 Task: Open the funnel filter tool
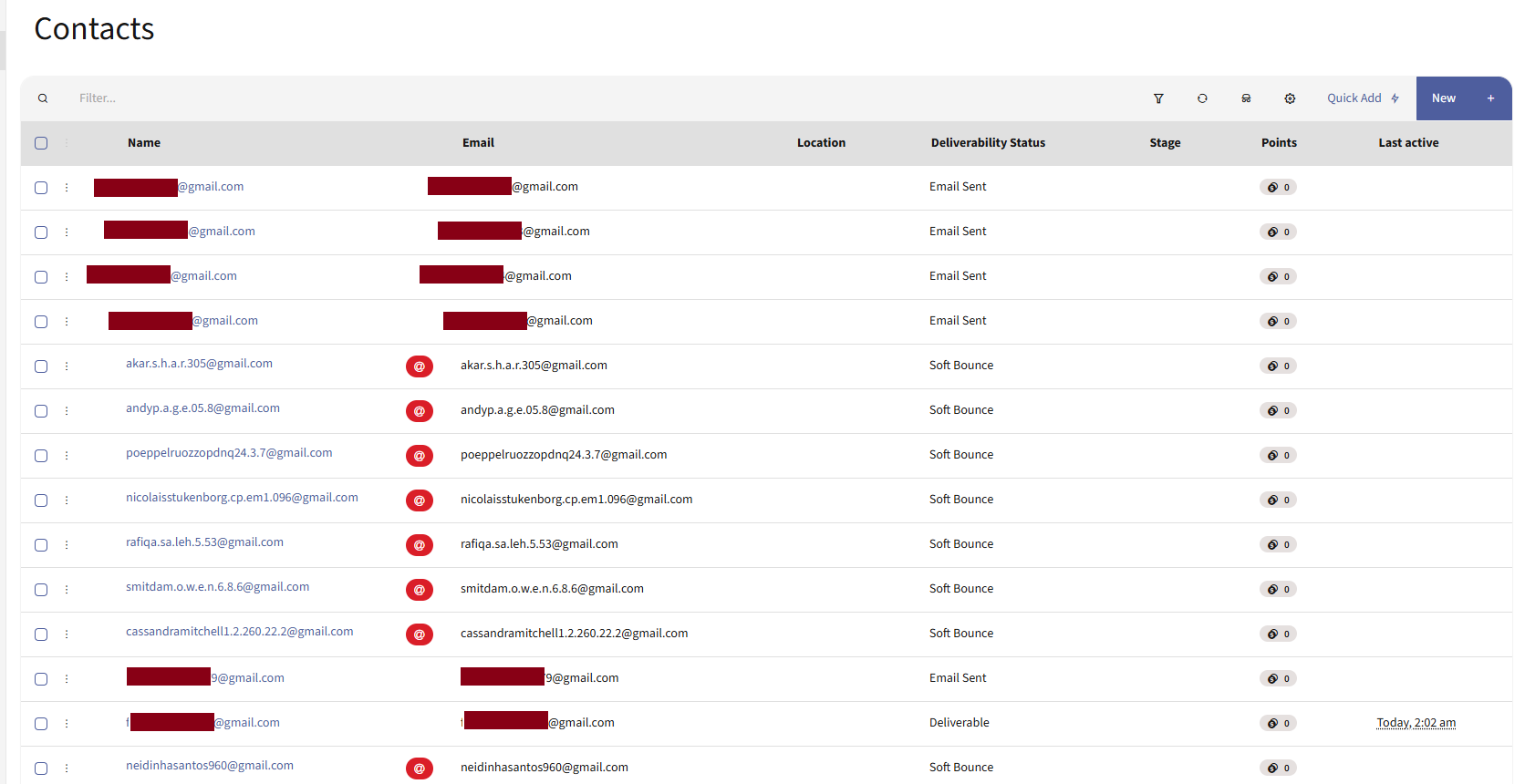click(1158, 98)
